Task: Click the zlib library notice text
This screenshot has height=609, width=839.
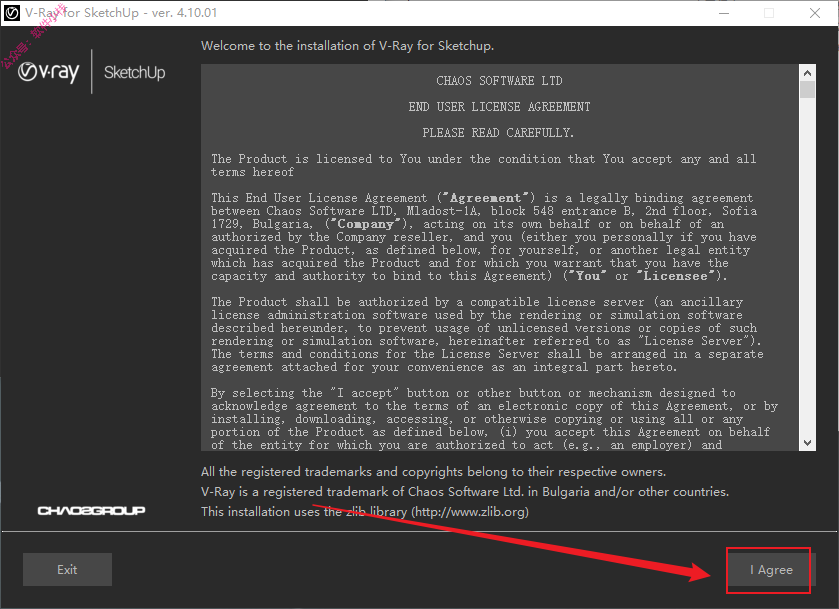Action: coord(365,512)
